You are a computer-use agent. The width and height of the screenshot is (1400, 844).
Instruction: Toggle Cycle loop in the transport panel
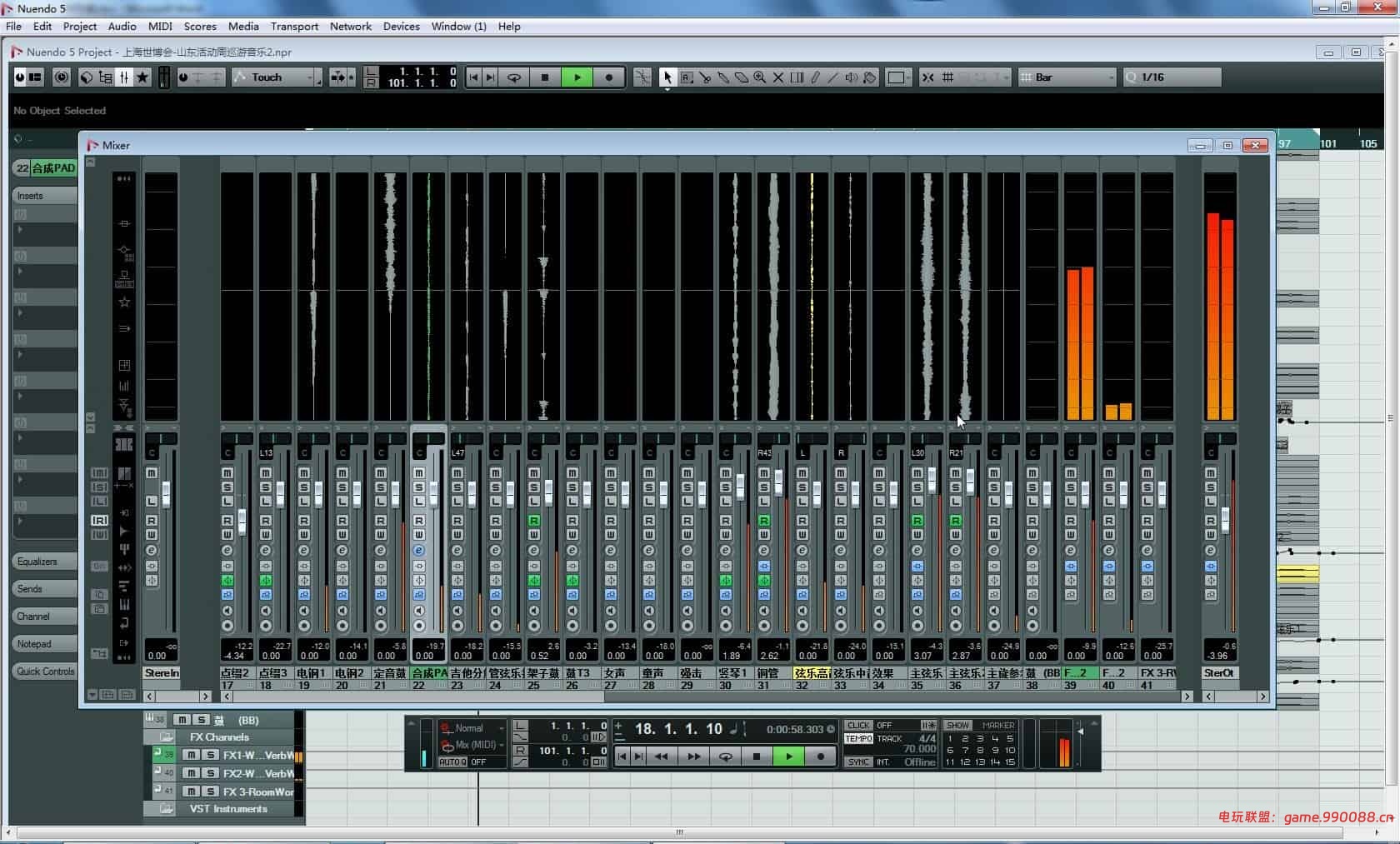(726, 757)
